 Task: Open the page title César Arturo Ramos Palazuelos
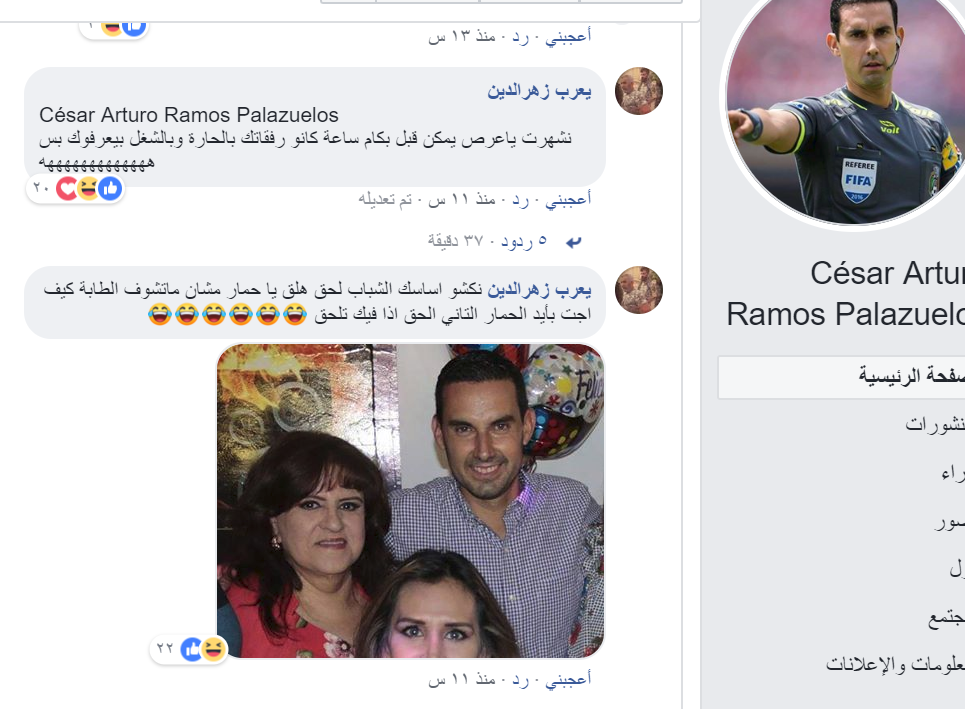846,294
